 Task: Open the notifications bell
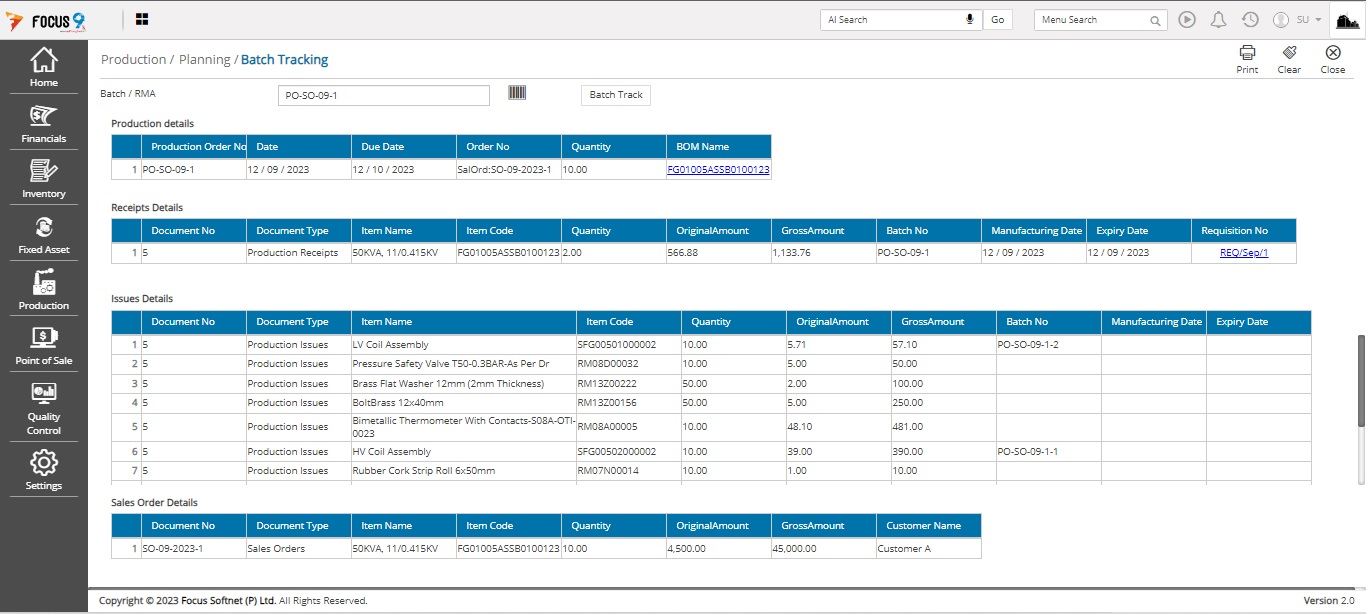(x=1218, y=20)
